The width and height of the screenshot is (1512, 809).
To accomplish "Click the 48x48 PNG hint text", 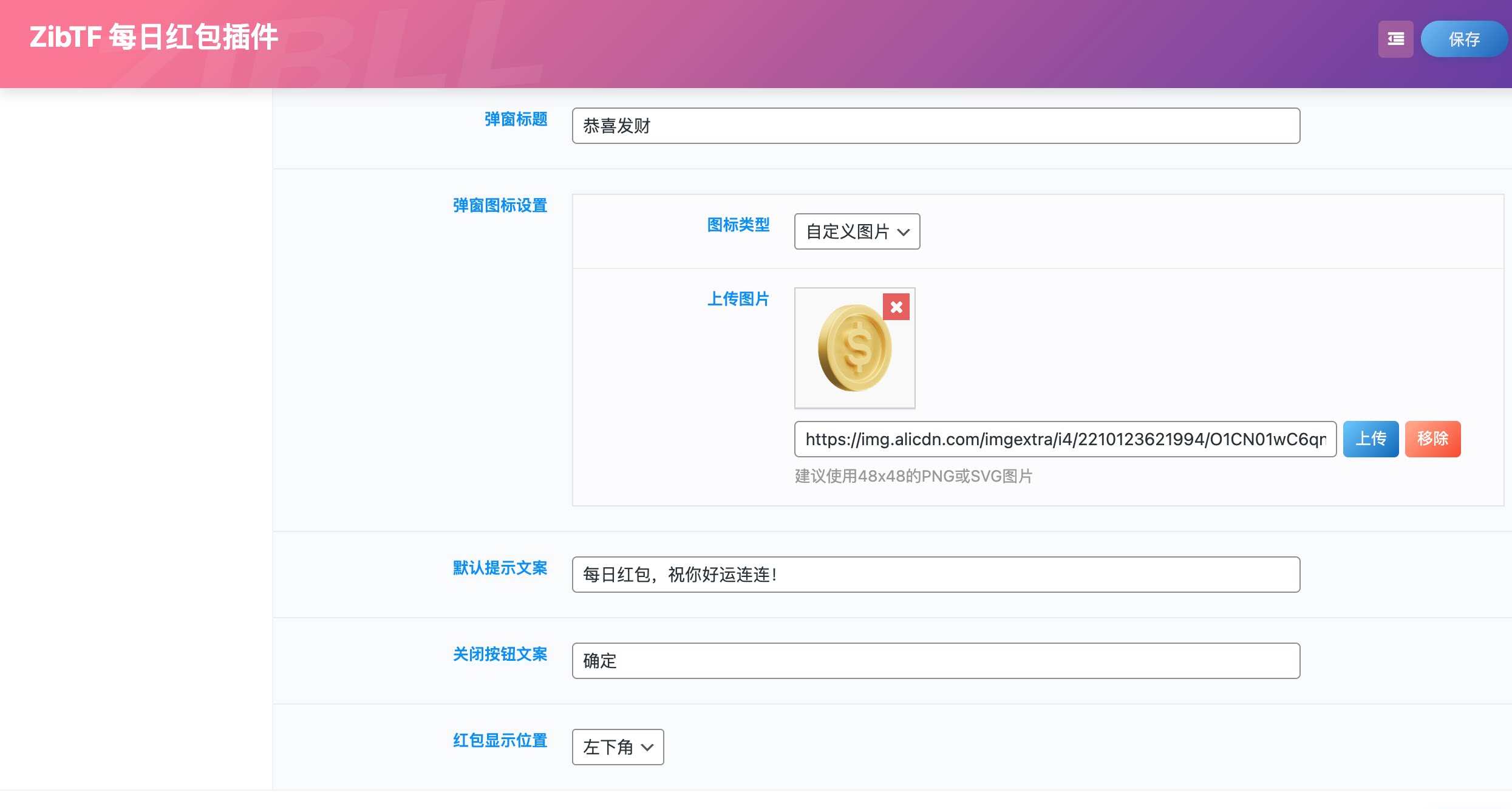I will 912,477.
